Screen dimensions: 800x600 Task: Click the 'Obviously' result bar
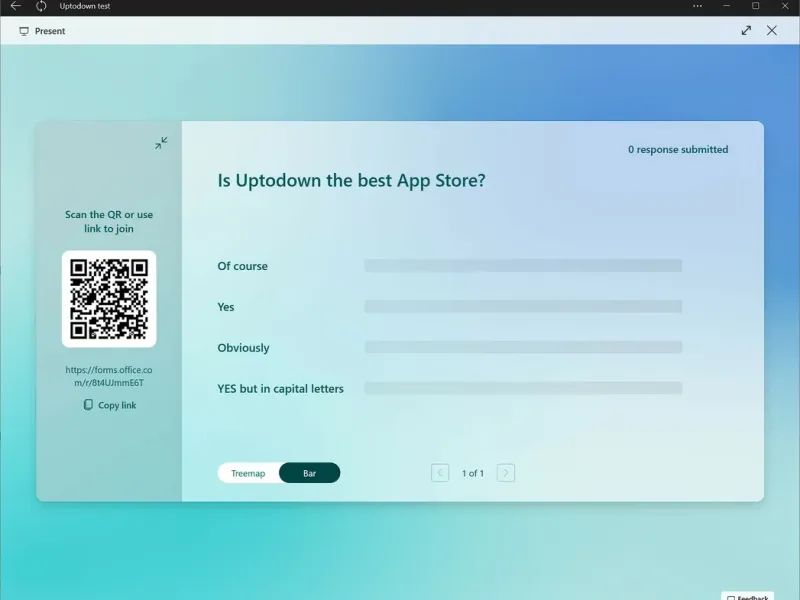point(523,347)
